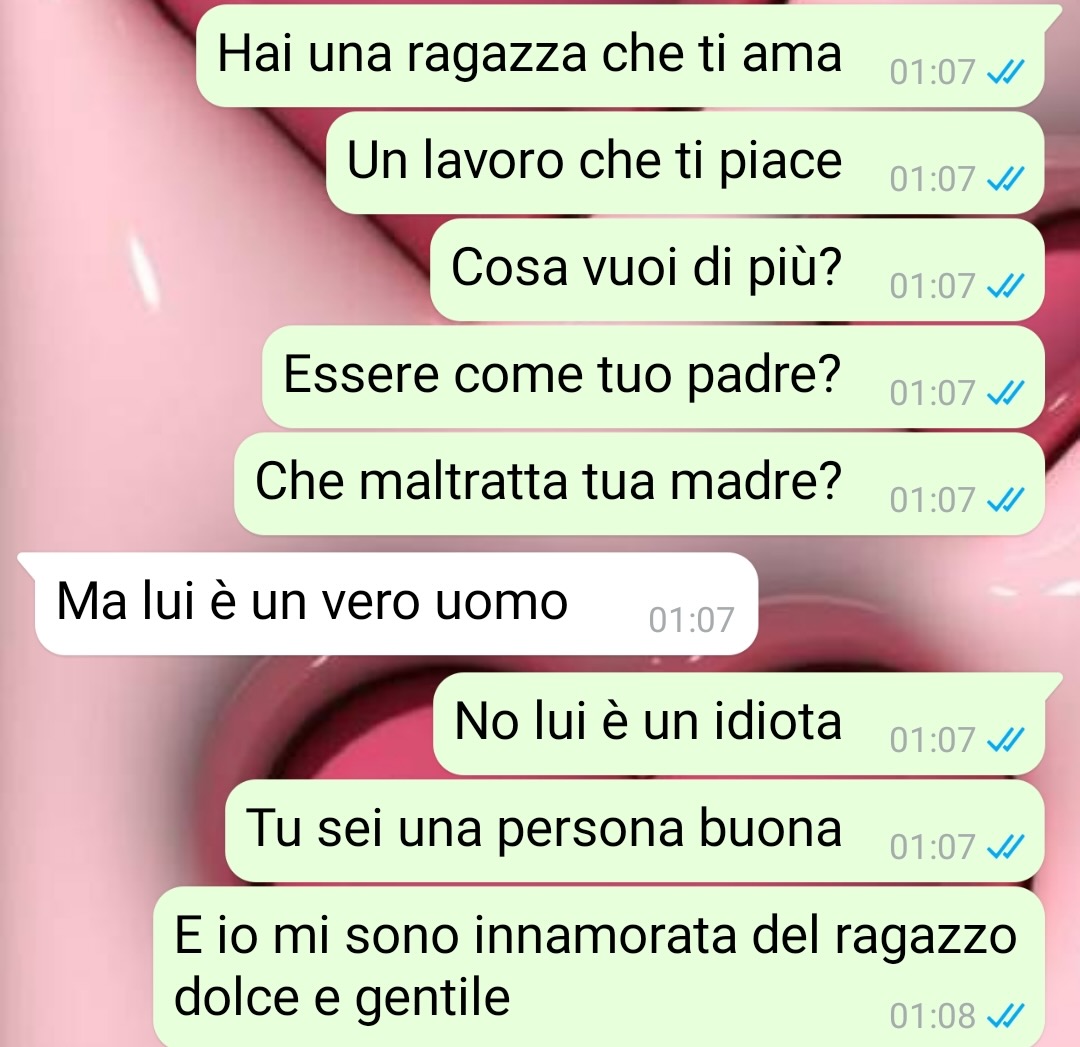Click blue ticks on 'No lui è un idiota'

(1006, 740)
